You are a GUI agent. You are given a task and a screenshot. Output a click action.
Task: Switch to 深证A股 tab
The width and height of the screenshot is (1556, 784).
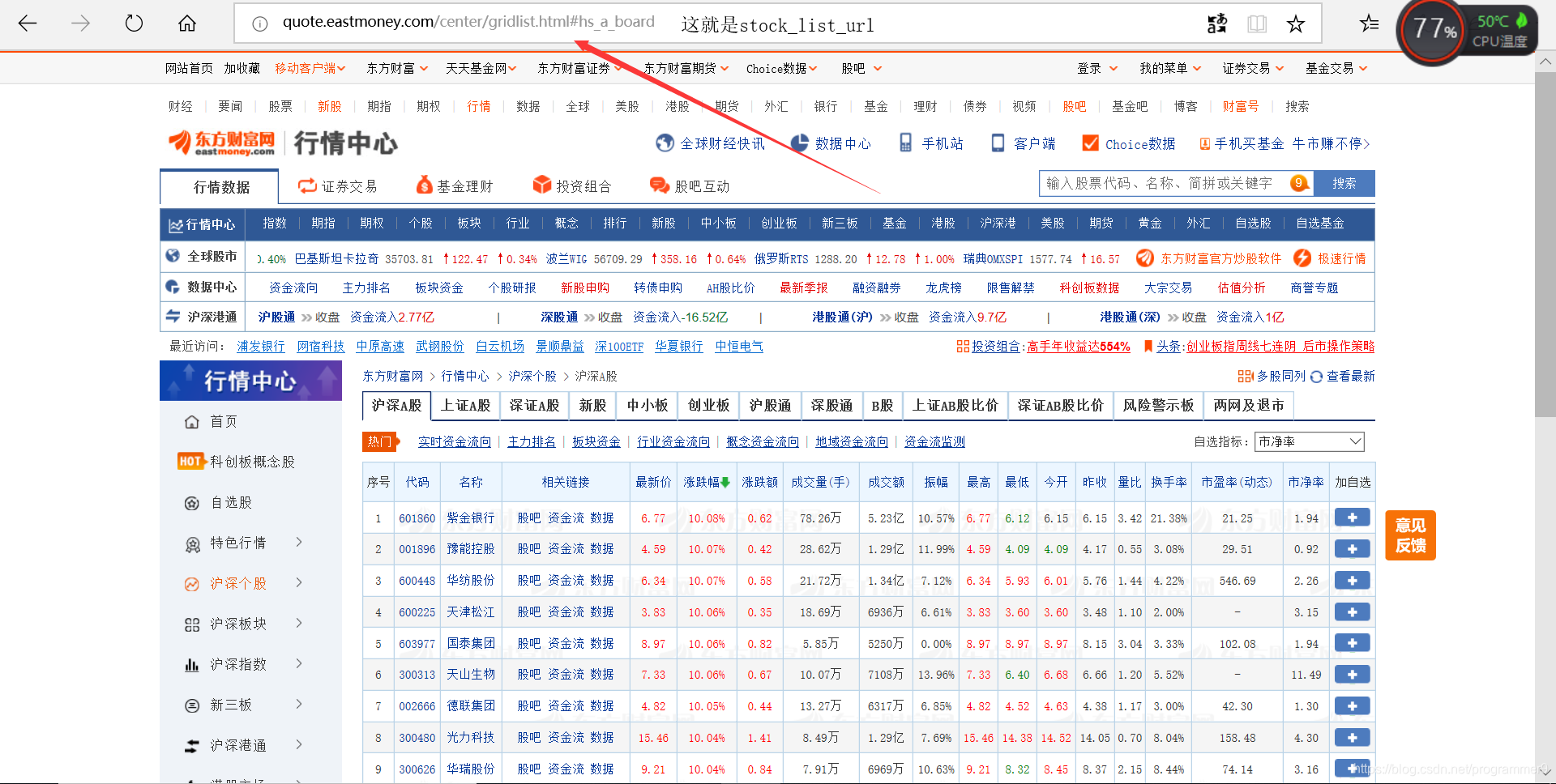pyautogui.click(x=534, y=406)
